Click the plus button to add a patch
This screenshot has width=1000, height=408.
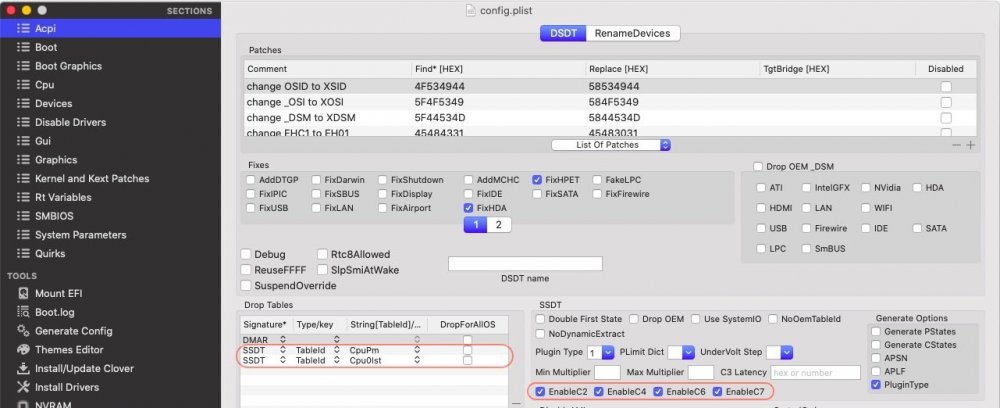(970, 145)
